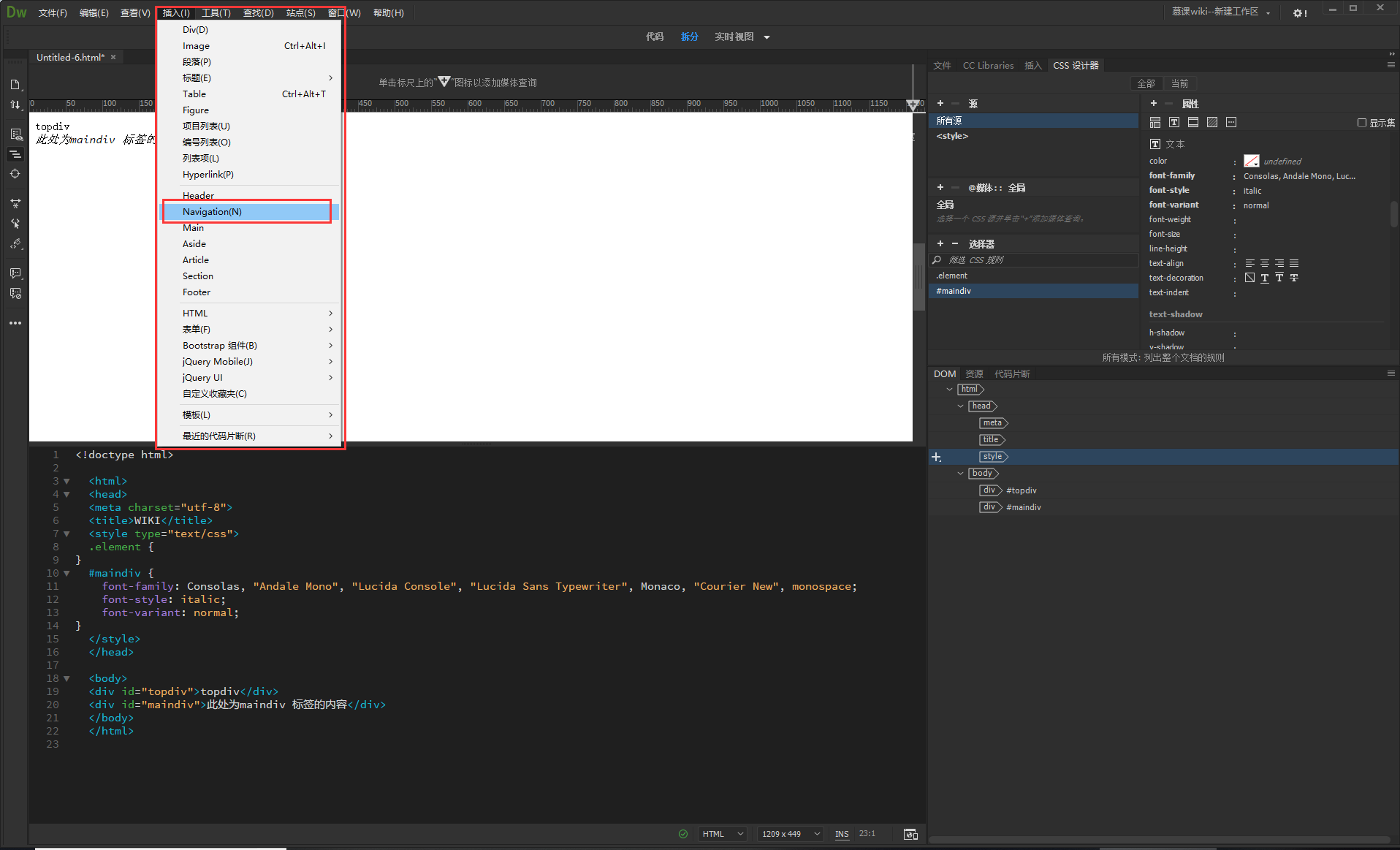The height and width of the screenshot is (850, 1400).
Task: Switch to 拆分 split view
Action: (x=690, y=37)
